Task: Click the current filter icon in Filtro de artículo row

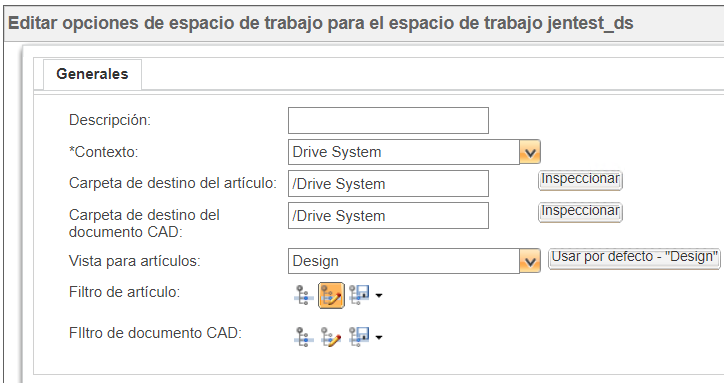Action: [x=303, y=295]
